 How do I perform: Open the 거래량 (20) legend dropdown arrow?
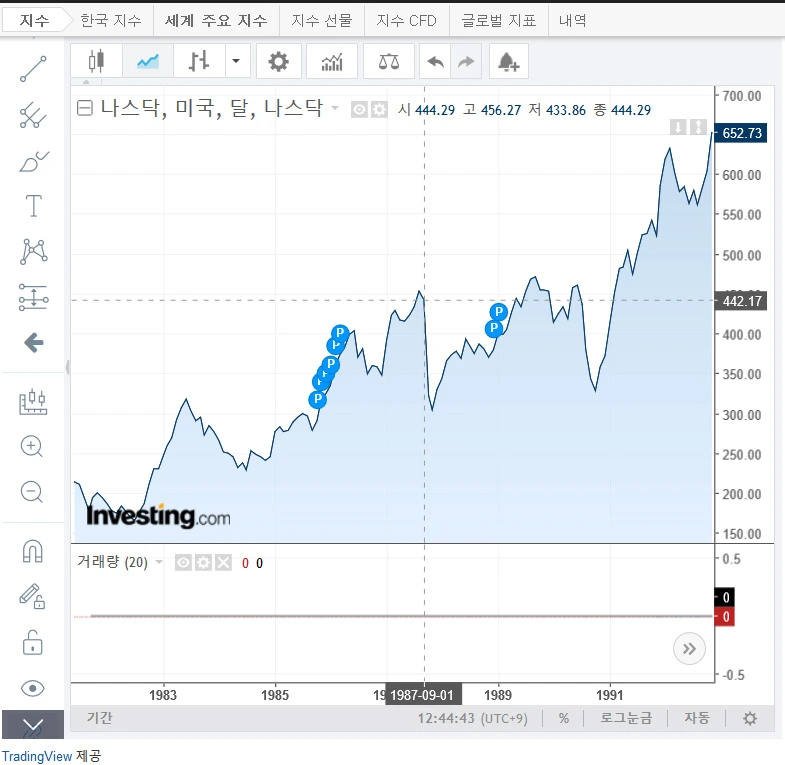coord(159,562)
